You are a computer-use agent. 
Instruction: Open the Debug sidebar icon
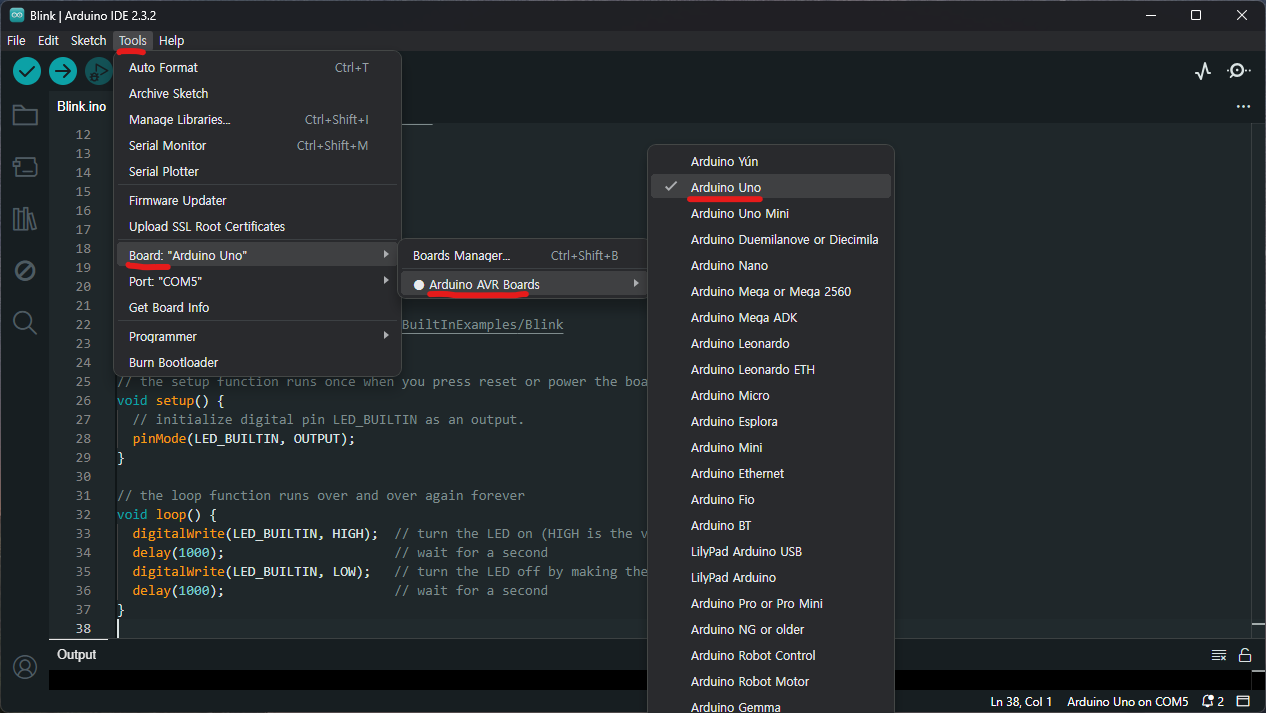[25, 271]
